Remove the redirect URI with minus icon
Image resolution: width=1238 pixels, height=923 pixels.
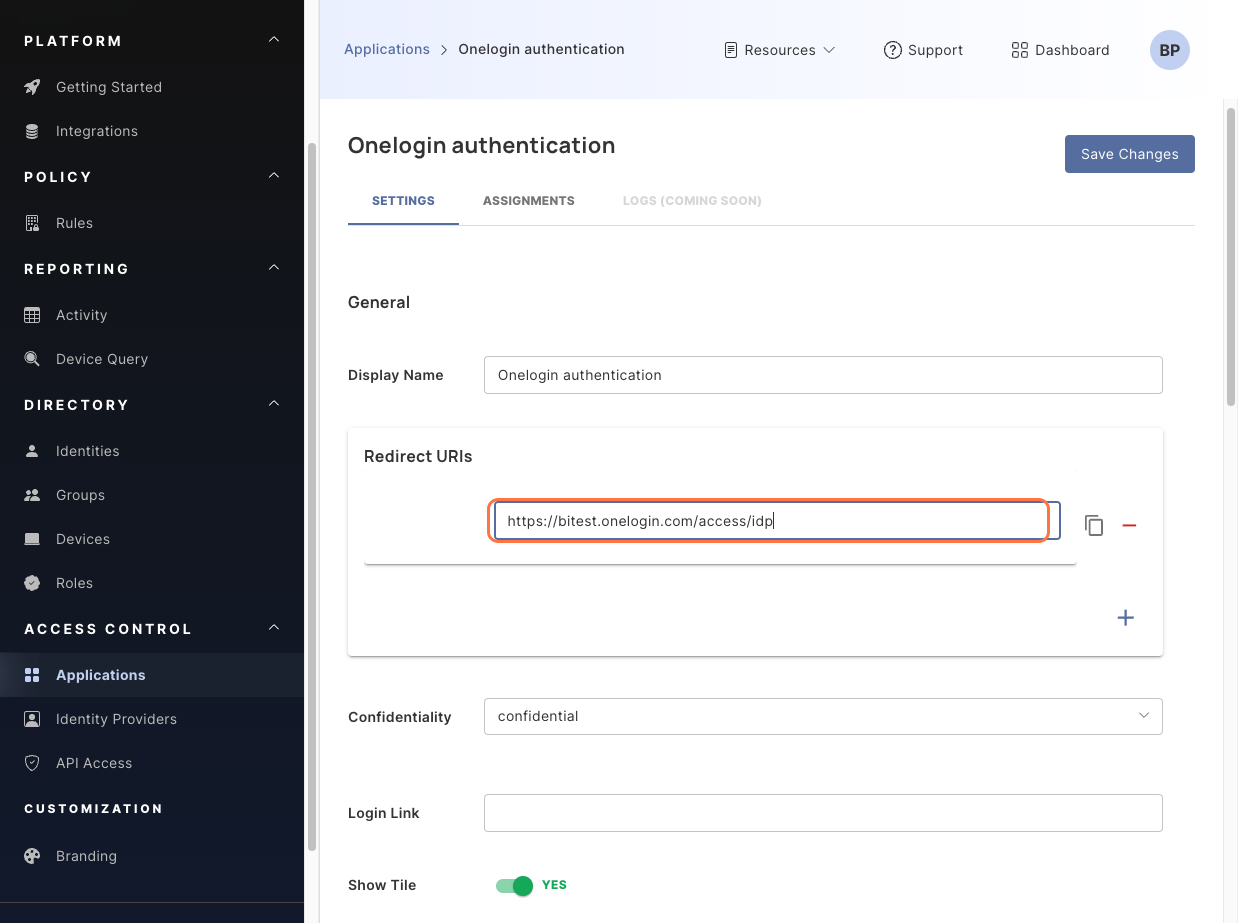pos(1129,525)
